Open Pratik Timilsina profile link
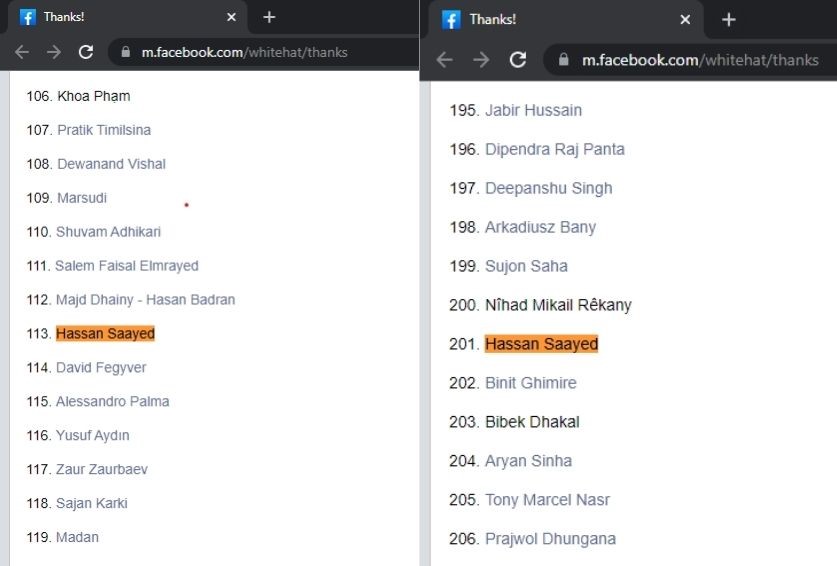The width and height of the screenshot is (837, 566). 104,130
